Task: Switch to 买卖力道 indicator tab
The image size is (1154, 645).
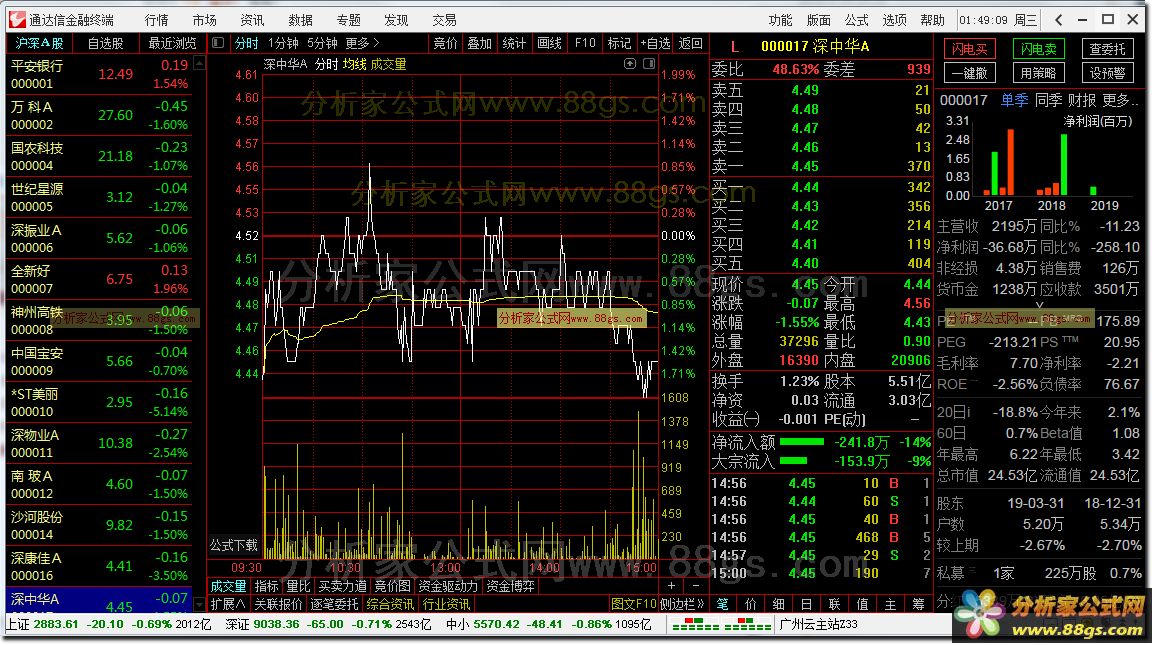Action: click(342, 586)
